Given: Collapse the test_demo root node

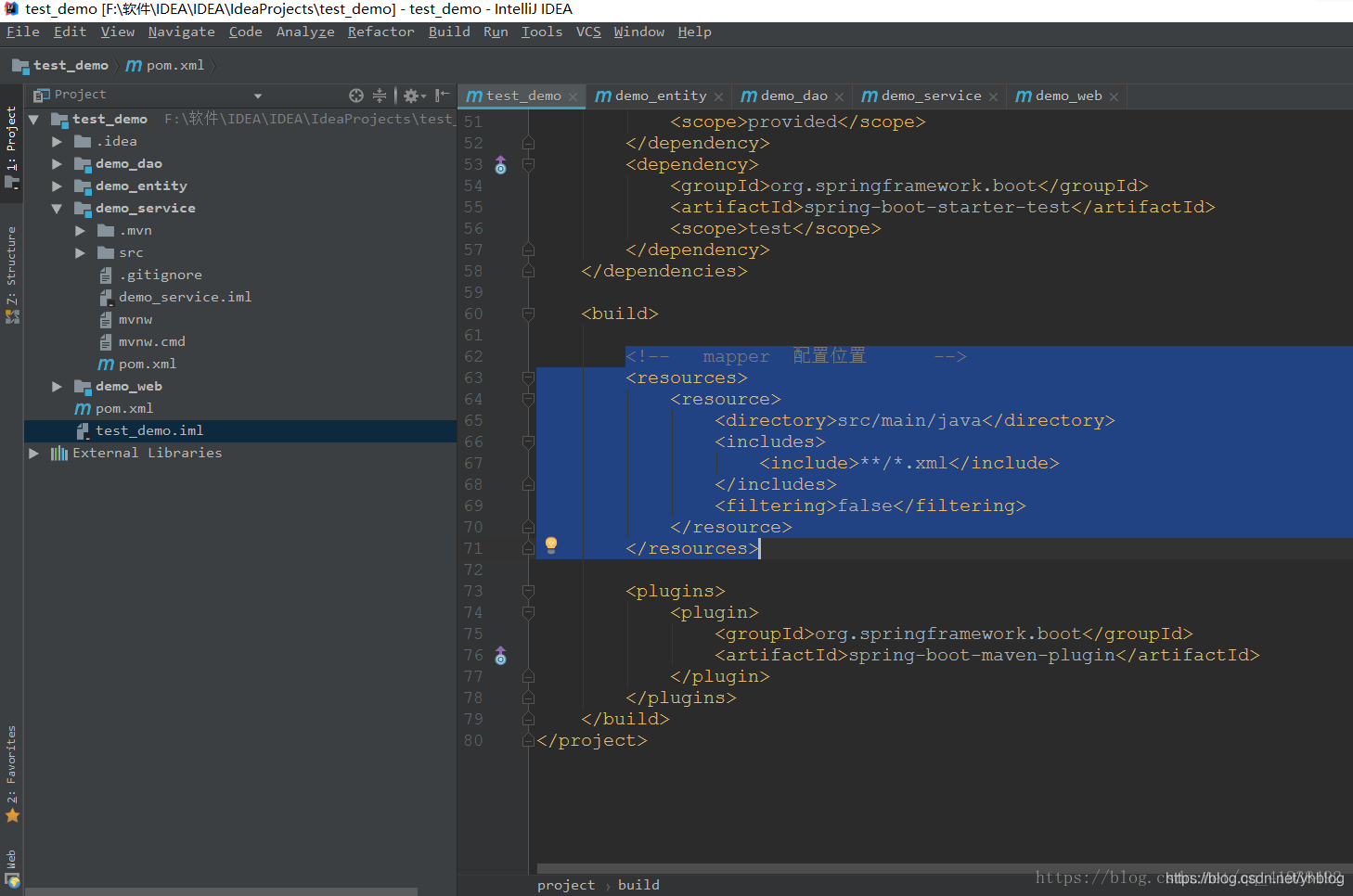Looking at the screenshot, I should (x=34, y=120).
